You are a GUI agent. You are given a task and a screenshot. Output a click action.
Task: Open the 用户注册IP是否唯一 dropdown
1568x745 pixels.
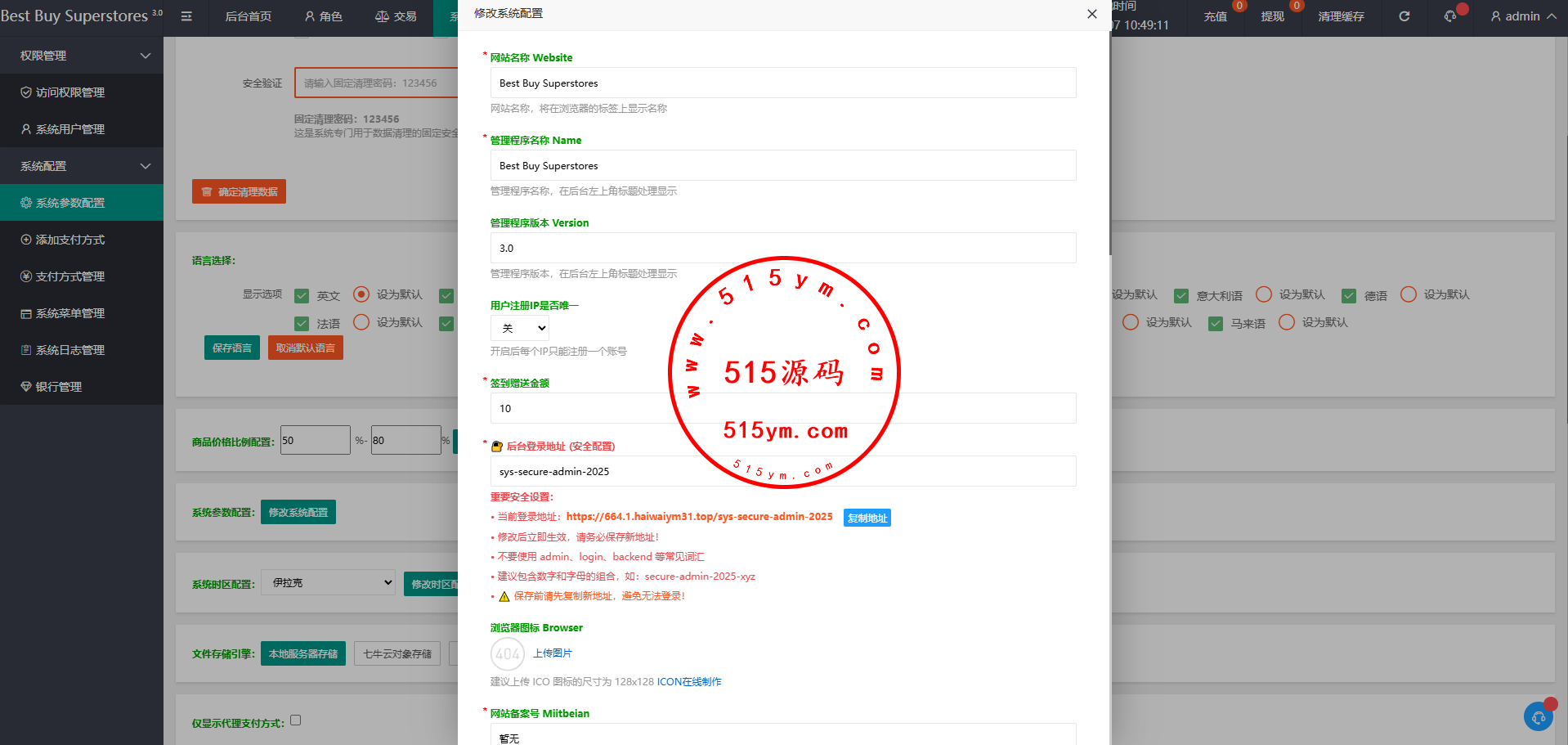520,328
